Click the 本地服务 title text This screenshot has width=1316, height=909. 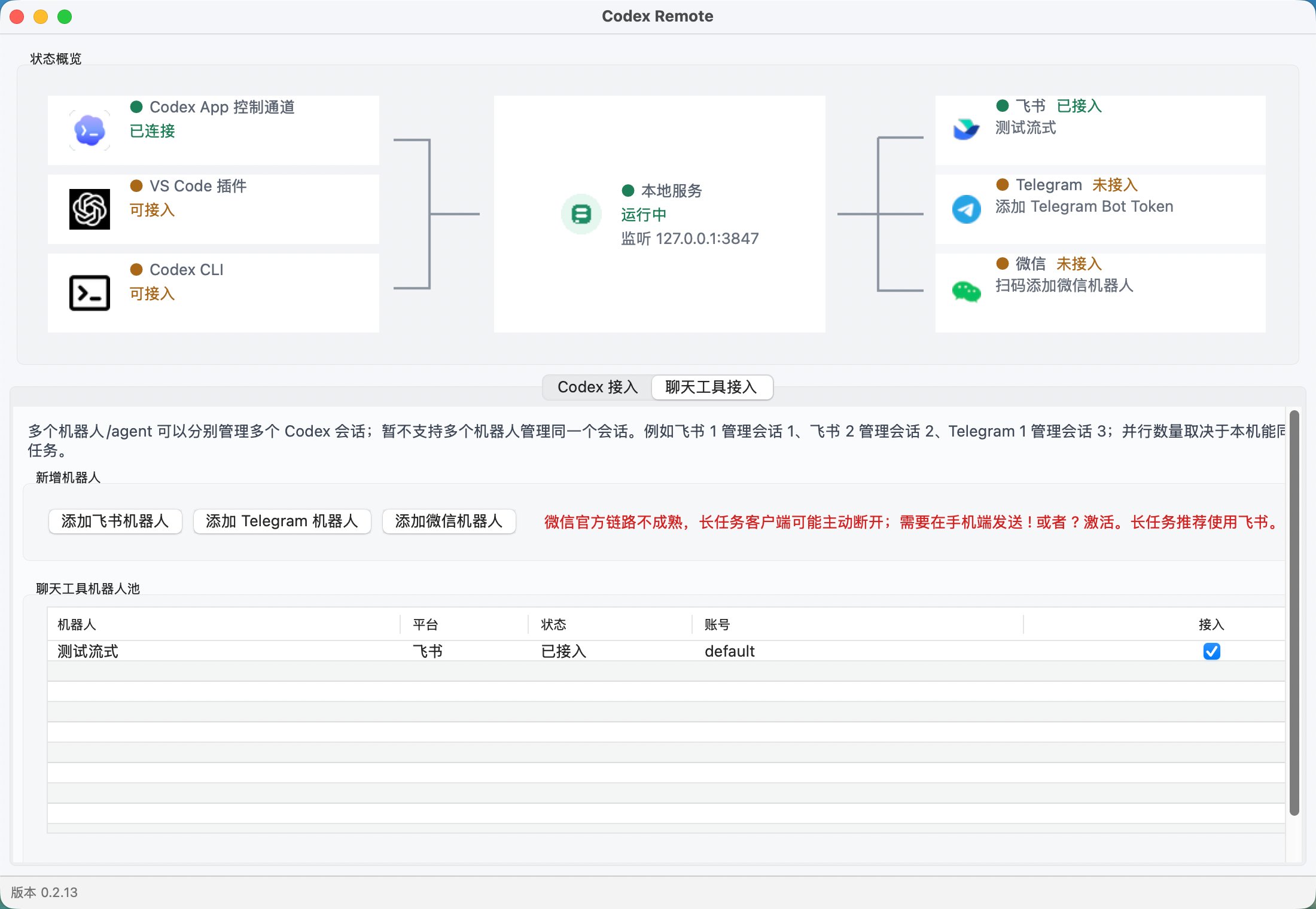[x=672, y=191]
